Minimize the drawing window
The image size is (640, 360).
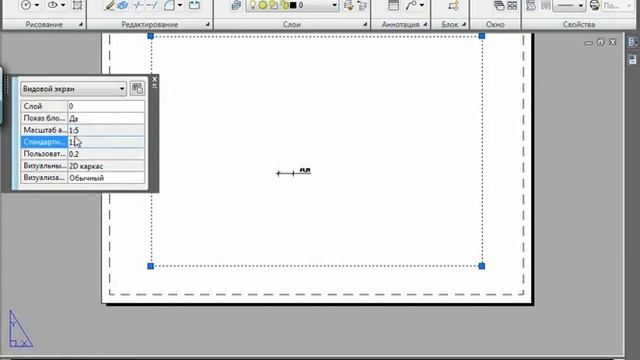coord(589,42)
